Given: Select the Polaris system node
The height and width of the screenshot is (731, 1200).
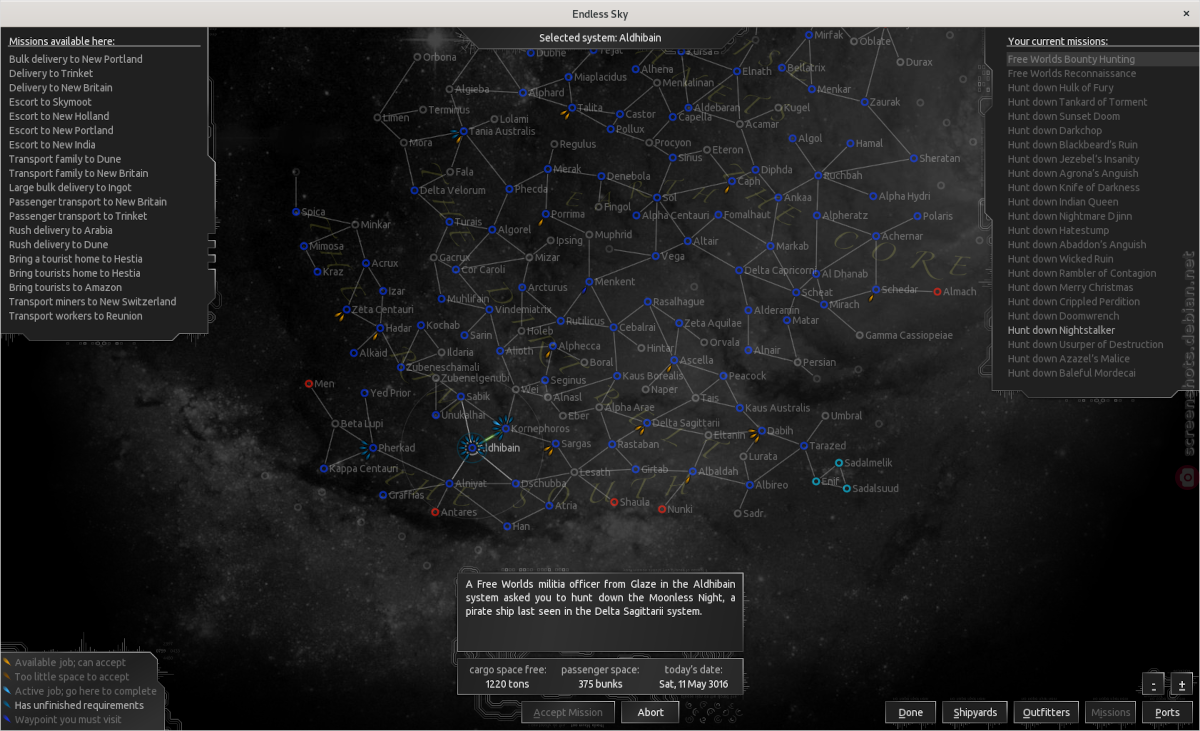Looking at the screenshot, I should point(918,216).
